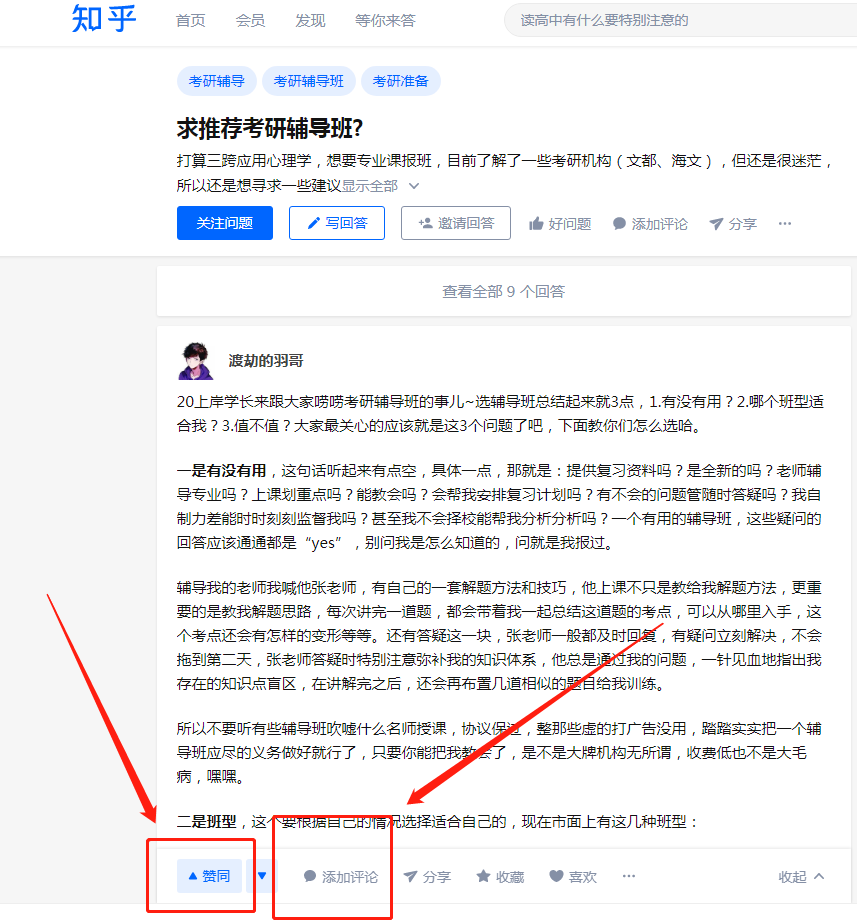Share the question via 分享 in header
Viewport: 857px width, 921px height.
[732, 224]
